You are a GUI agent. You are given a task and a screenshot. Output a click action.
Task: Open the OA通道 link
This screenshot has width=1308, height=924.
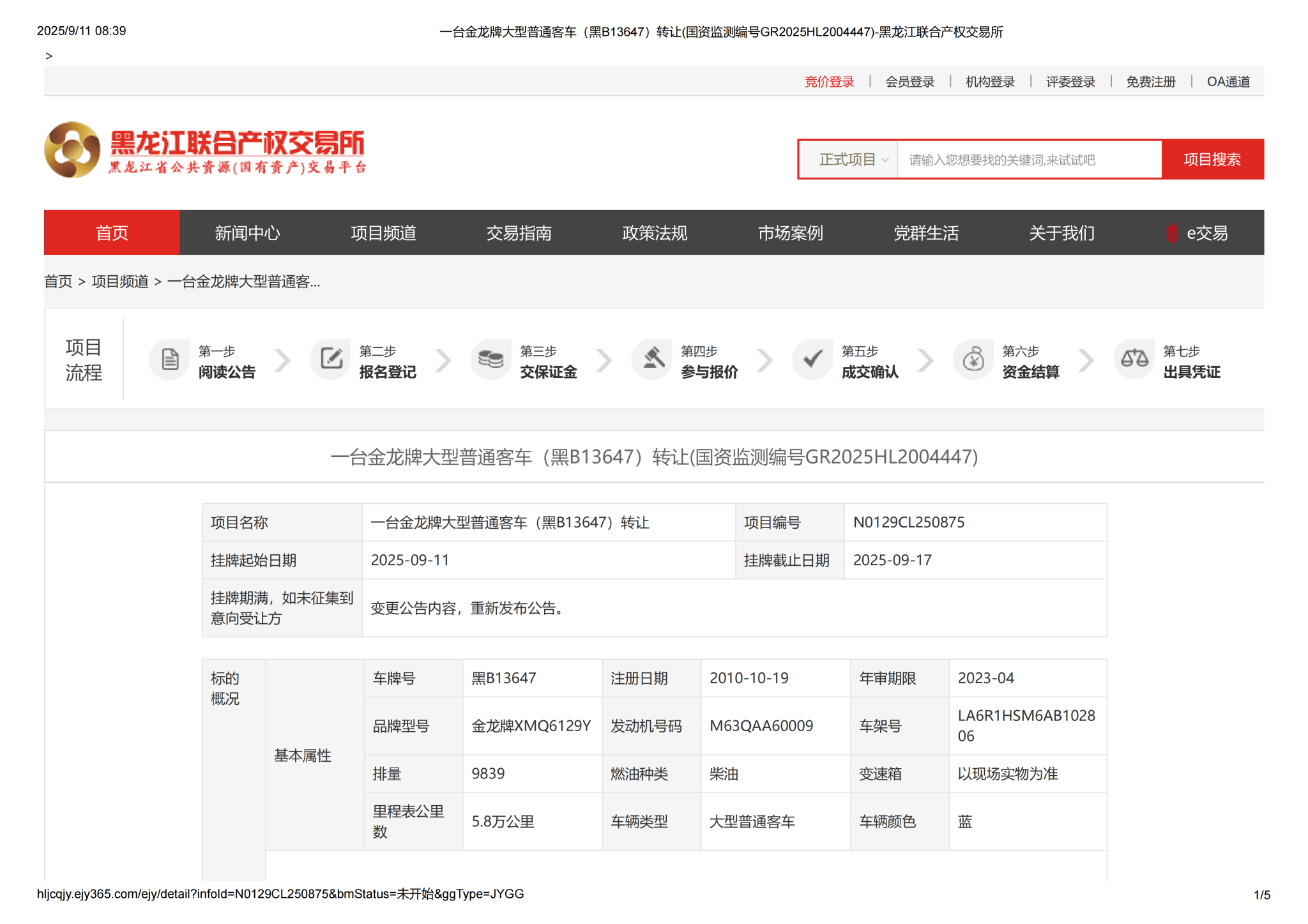pos(1228,82)
